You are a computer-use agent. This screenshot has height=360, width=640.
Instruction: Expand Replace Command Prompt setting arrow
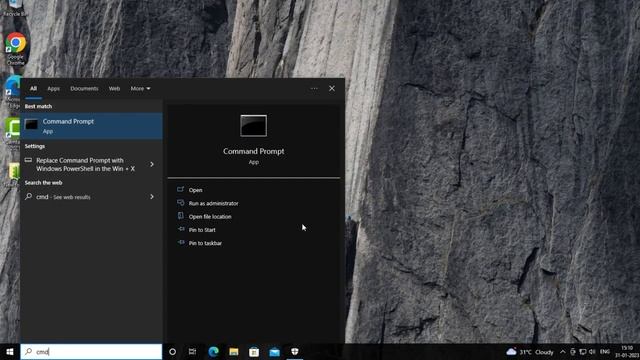pos(152,164)
